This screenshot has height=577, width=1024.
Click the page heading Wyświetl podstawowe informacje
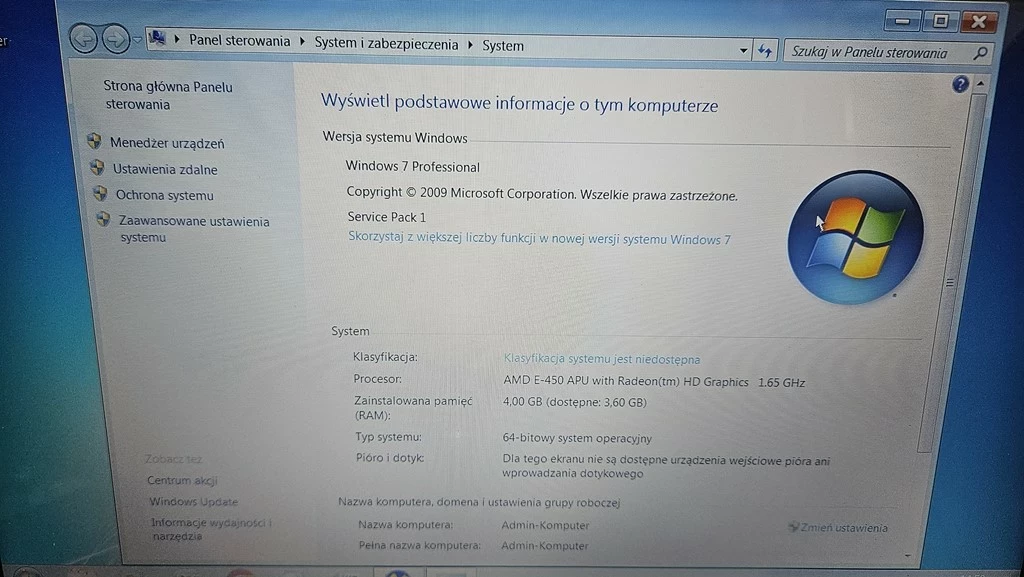[x=519, y=103]
